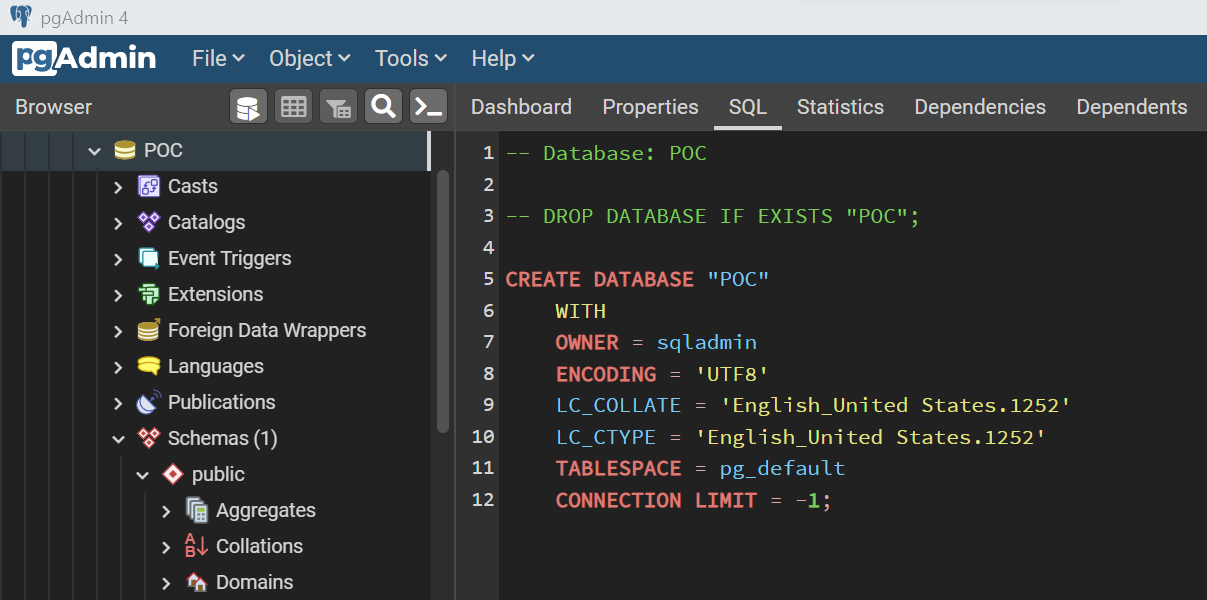Click the LC_COLLATE line text
The height and width of the screenshot is (600, 1207).
pyautogui.click(x=813, y=406)
